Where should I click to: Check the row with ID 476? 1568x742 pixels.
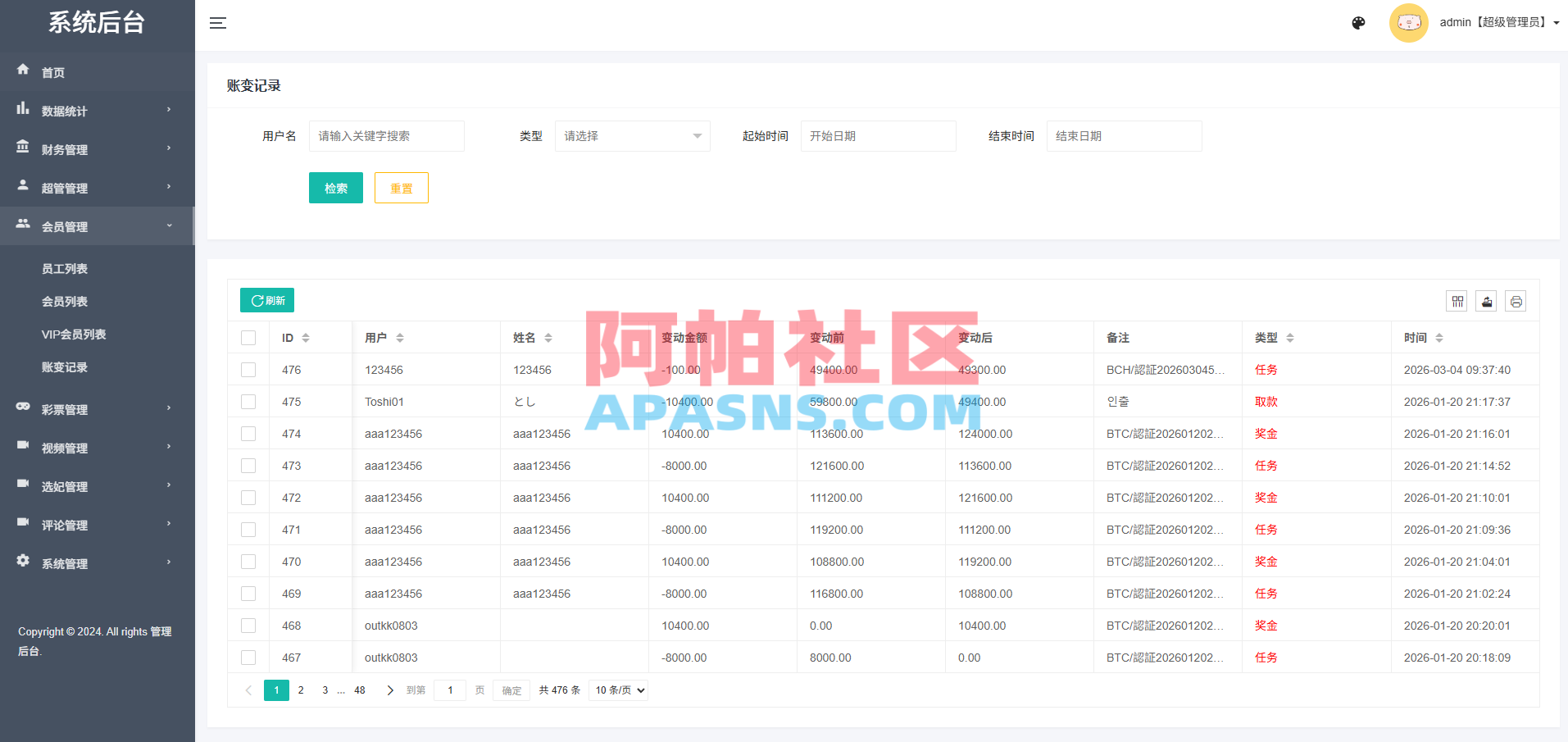click(248, 370)
